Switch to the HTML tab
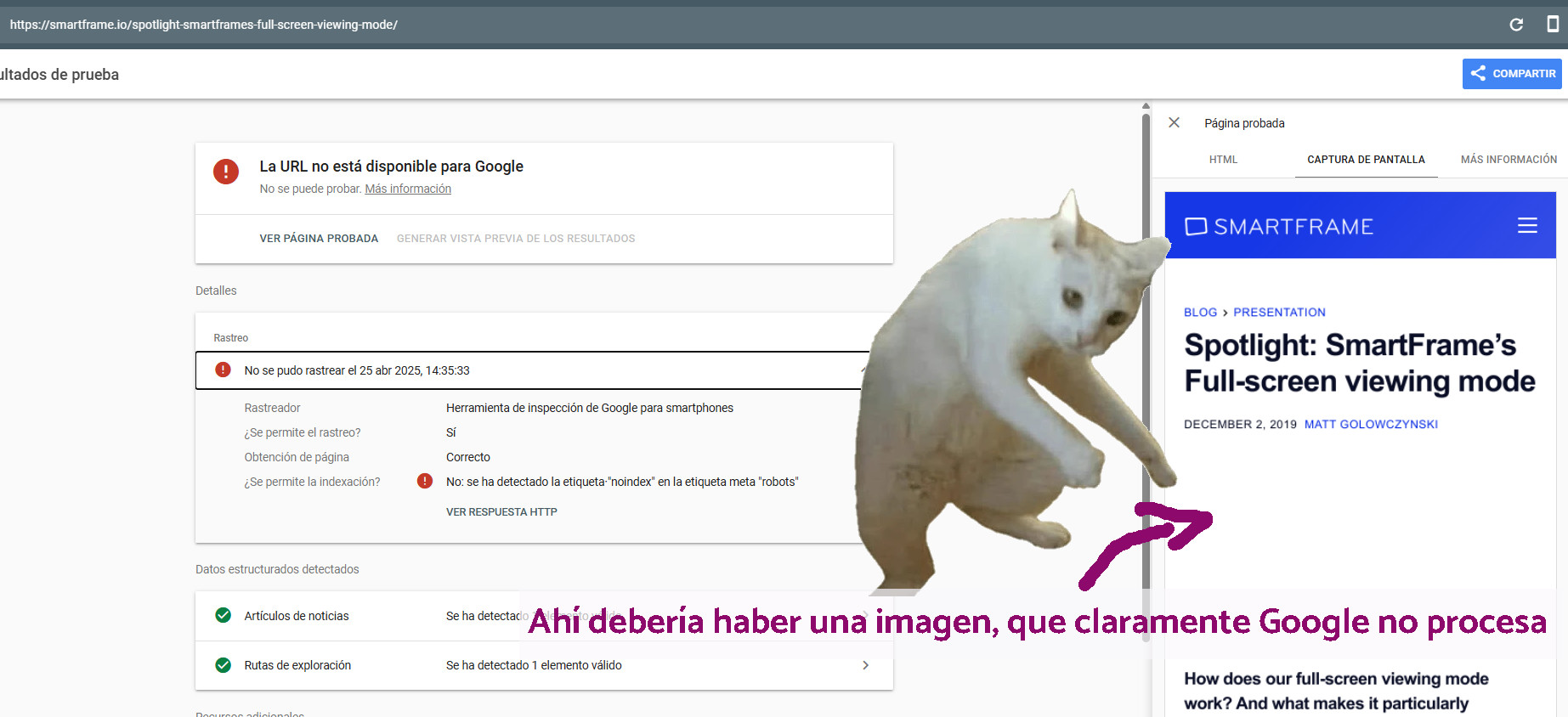The height and width of the screenshot is (717, 1568). (1223, 160)
